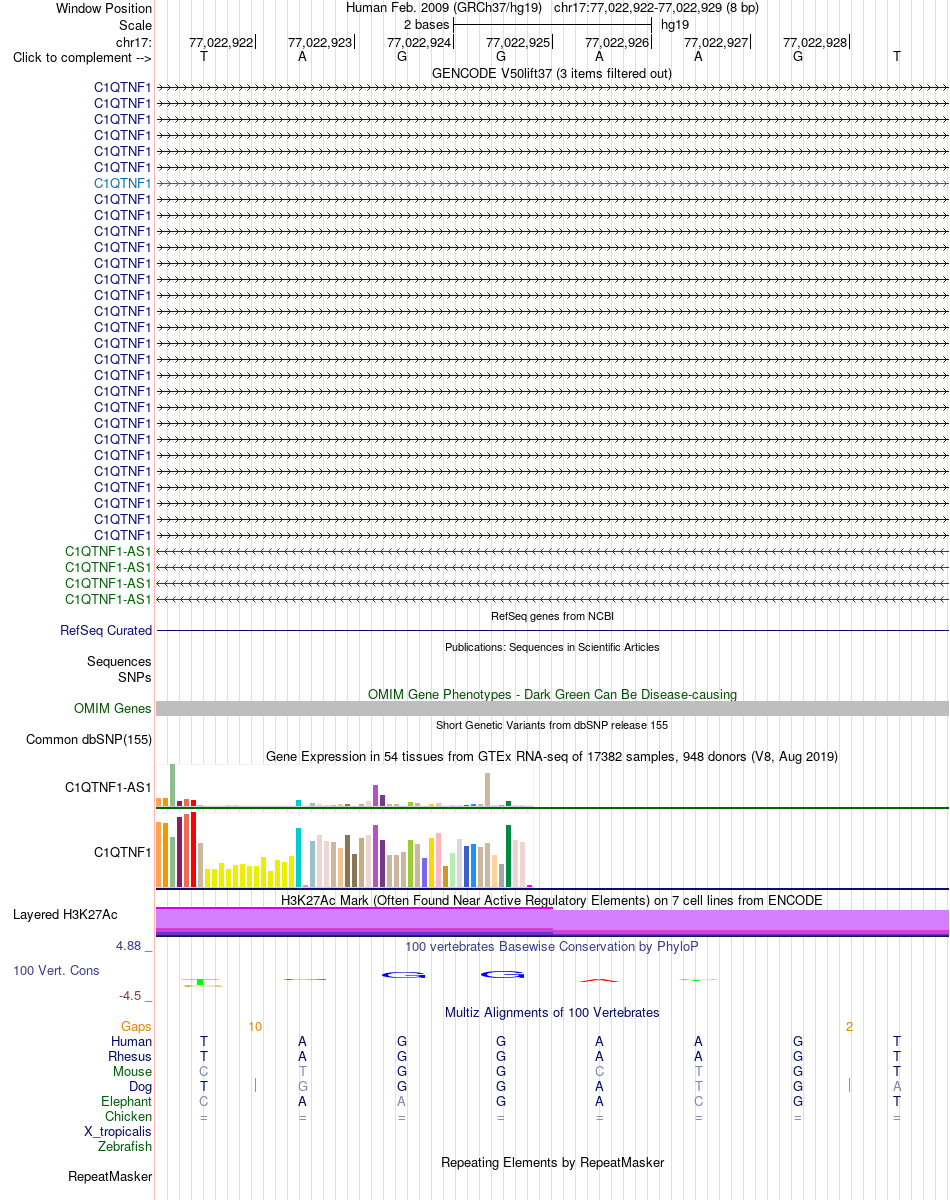Click the Human alignment row label
Image resolution: width=950 pixels, height=1200 pixels.
click(132, 1042)
